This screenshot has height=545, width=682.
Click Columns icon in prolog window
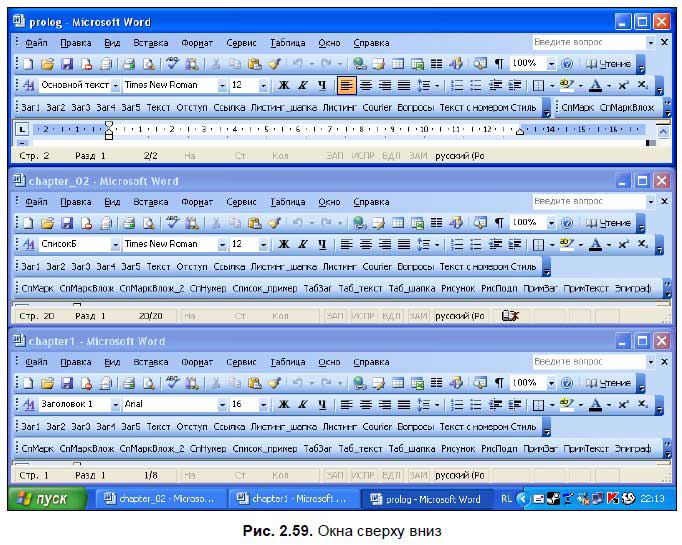tap(436, 64)
